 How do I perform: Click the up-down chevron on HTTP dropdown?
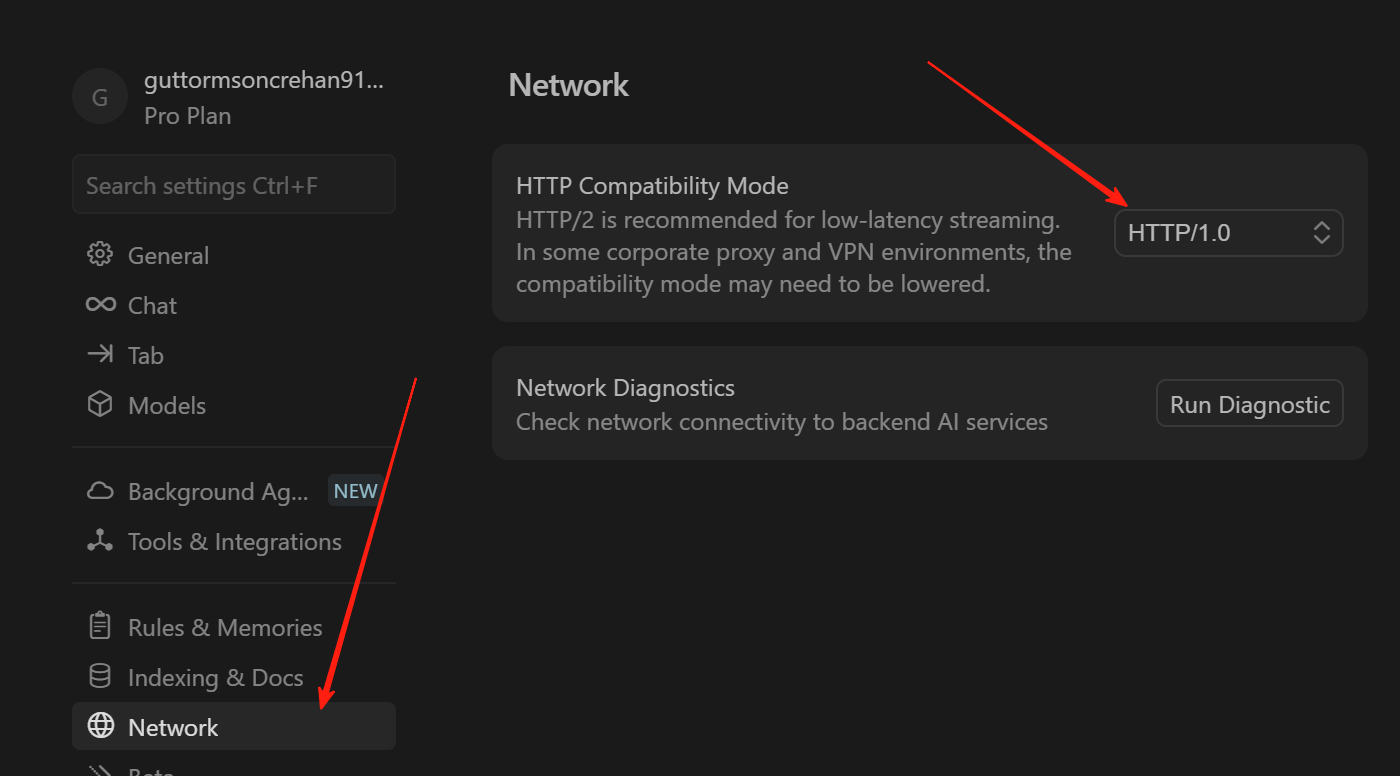coord(1321,233)
